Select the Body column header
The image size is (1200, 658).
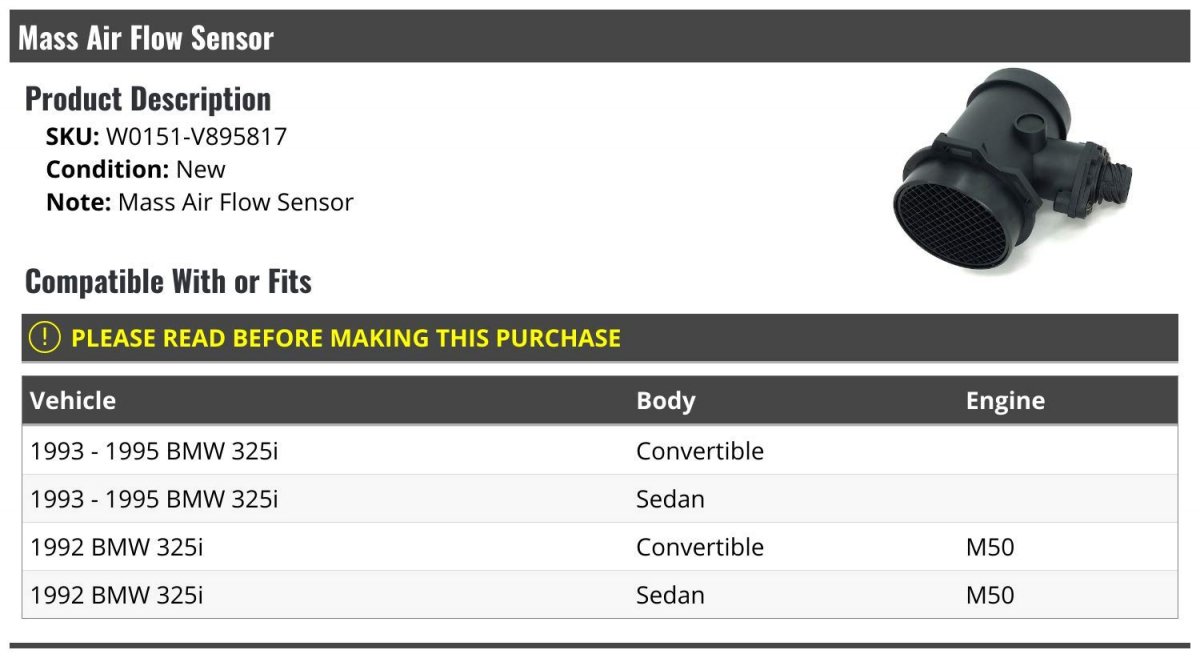click(x=666, y=401)
